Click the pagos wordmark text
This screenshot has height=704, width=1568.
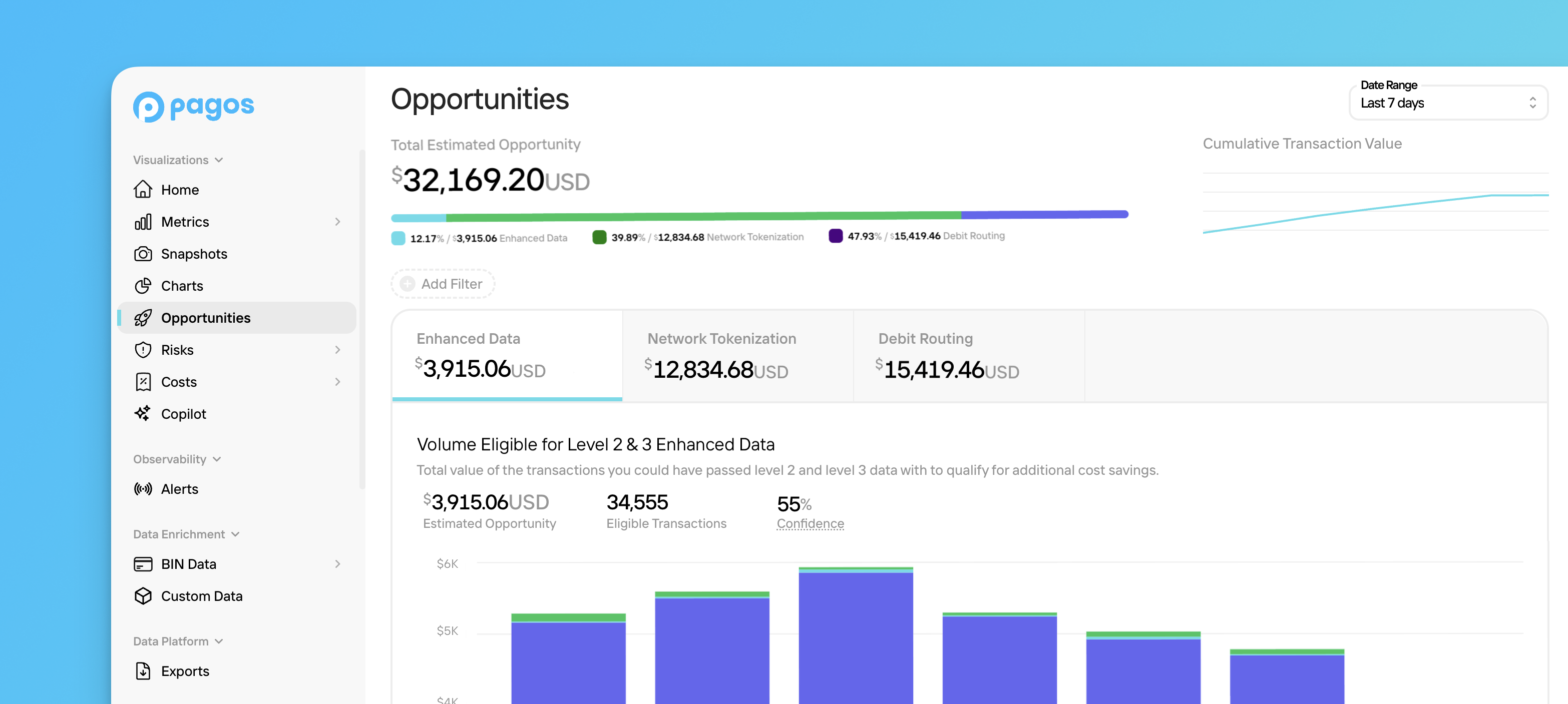pos(212,107)
